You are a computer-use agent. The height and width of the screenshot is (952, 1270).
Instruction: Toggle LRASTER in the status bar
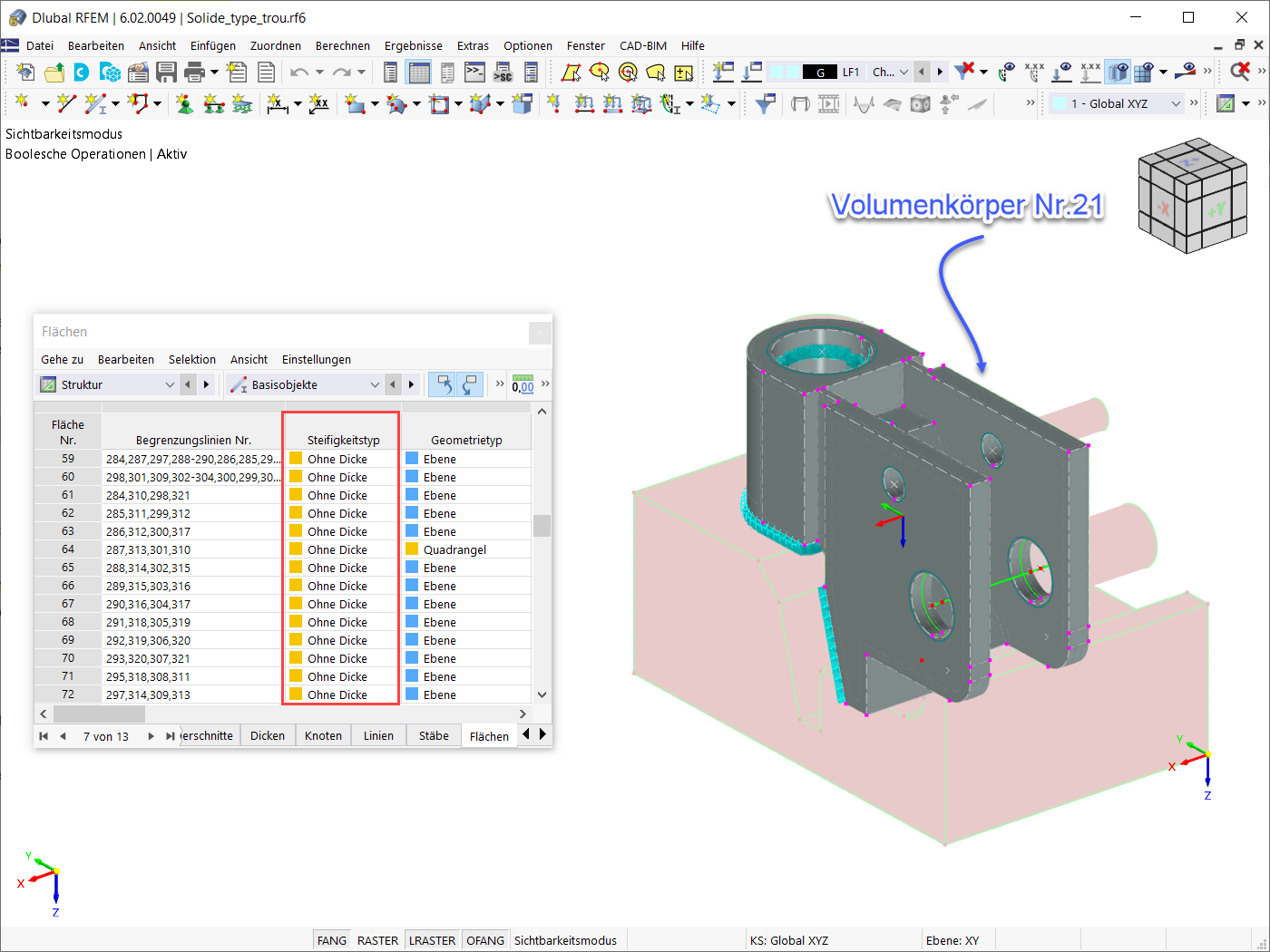tap(432, 940)
